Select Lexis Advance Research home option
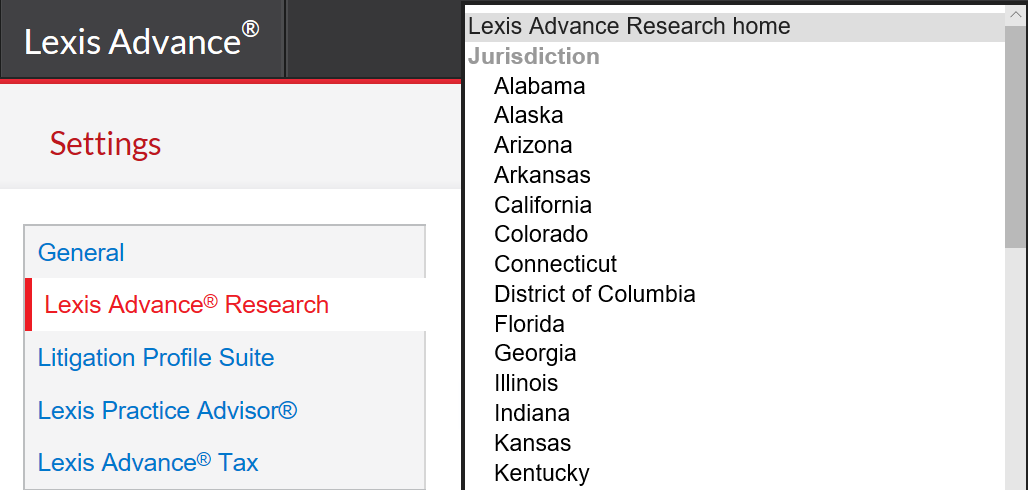Image resolution: width=1028 pixels, height=490 pixels. click(735, 27)
